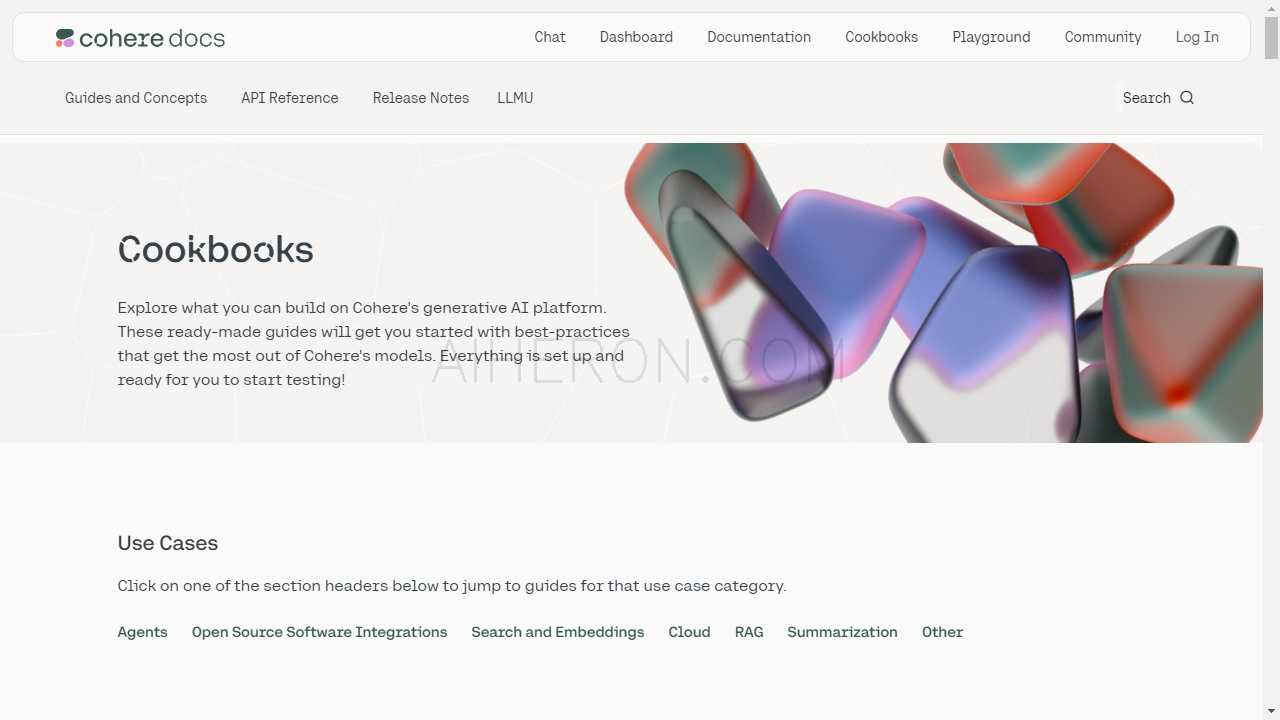The image size is (1280, 720).
Task: Go to the Dashboard page
Action: [x=636, y=37]
